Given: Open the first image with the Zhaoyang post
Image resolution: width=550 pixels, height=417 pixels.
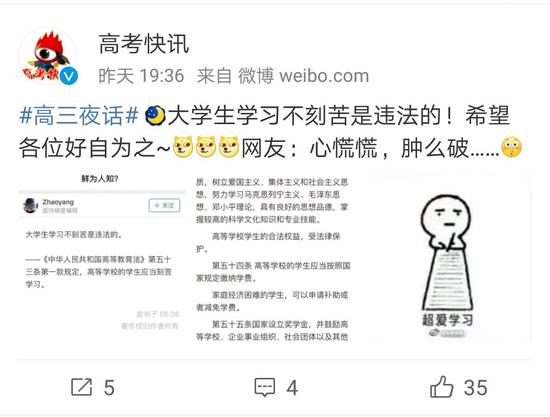Looking at the screenshot, I should [102, 257].
